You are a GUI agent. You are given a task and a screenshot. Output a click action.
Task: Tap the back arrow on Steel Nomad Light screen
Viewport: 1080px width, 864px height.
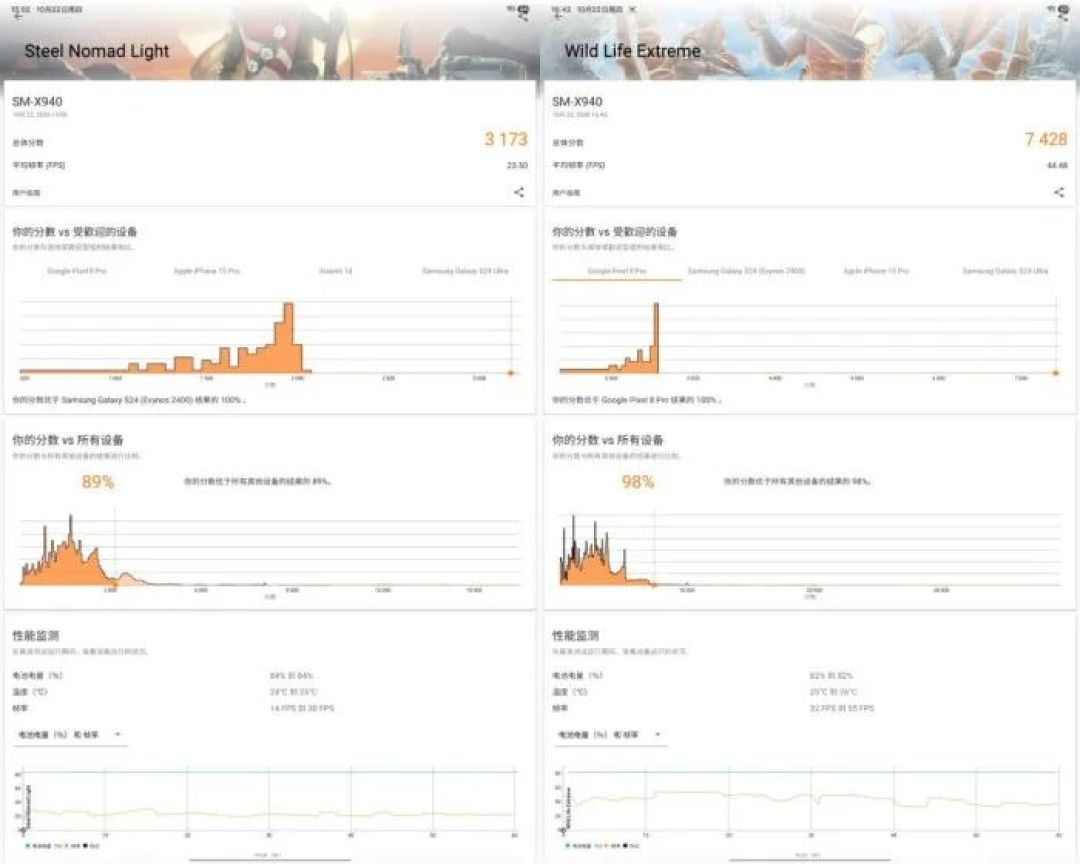click(19, 17)
